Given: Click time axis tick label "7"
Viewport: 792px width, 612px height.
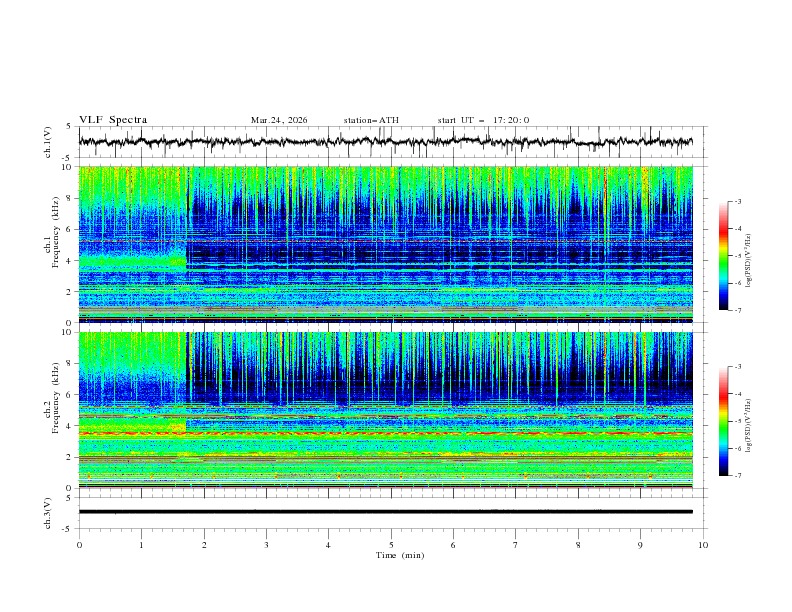Looking at the screenshot, I should point(516,545).
